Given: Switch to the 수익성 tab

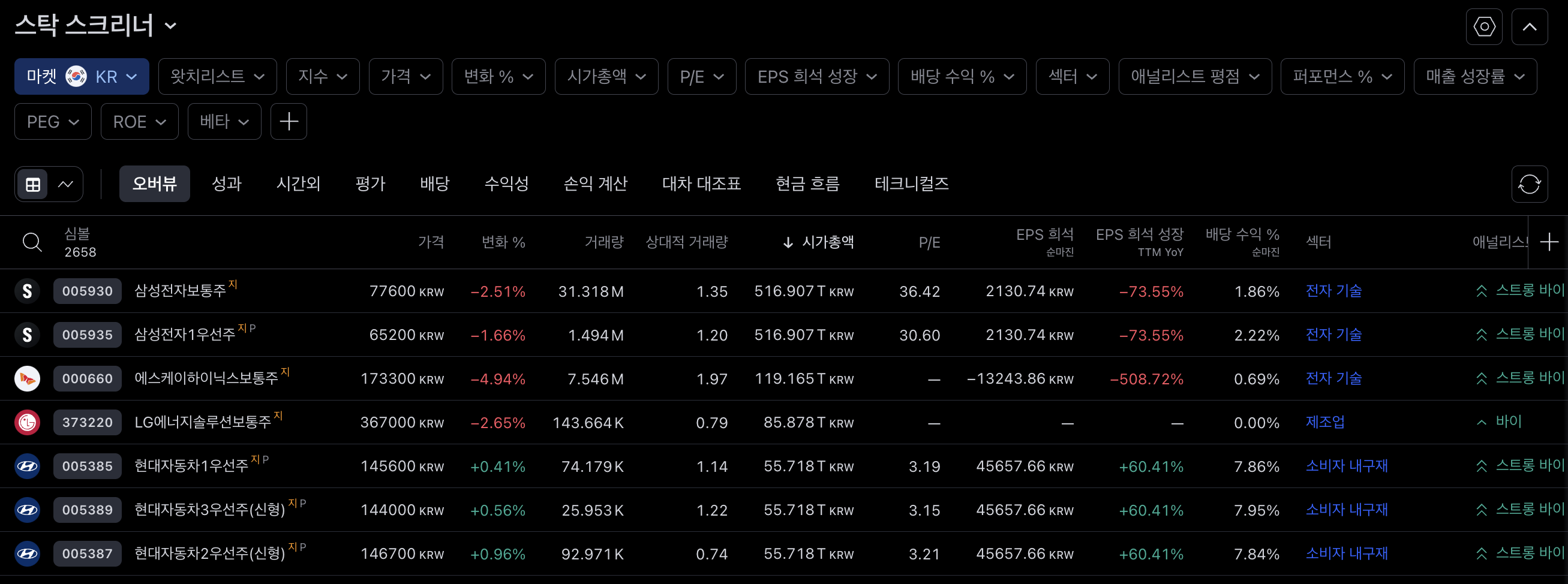Looking at the screenshot, I should click(x=506, y=183).
